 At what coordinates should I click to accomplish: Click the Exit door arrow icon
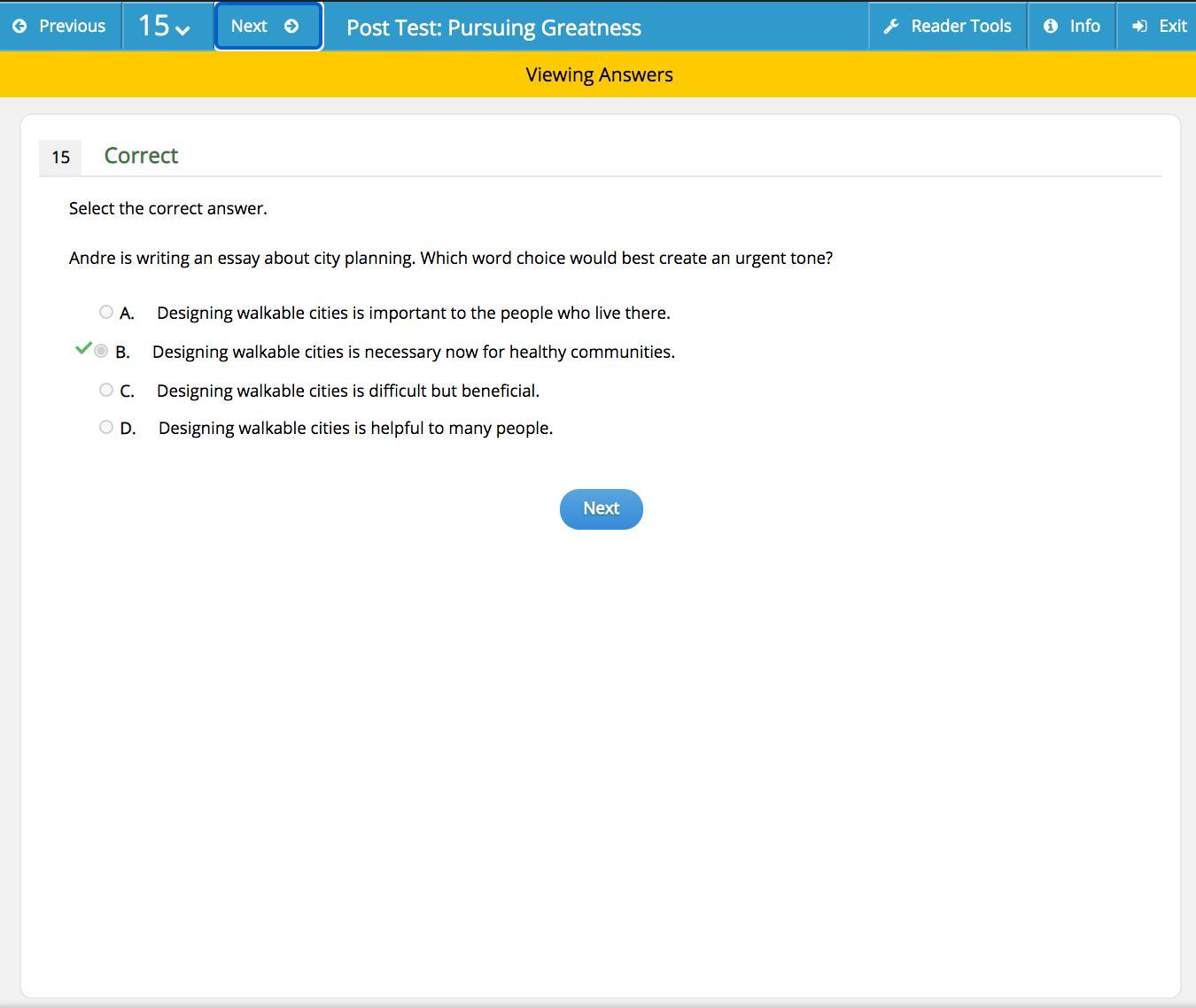pos(1140,27)
